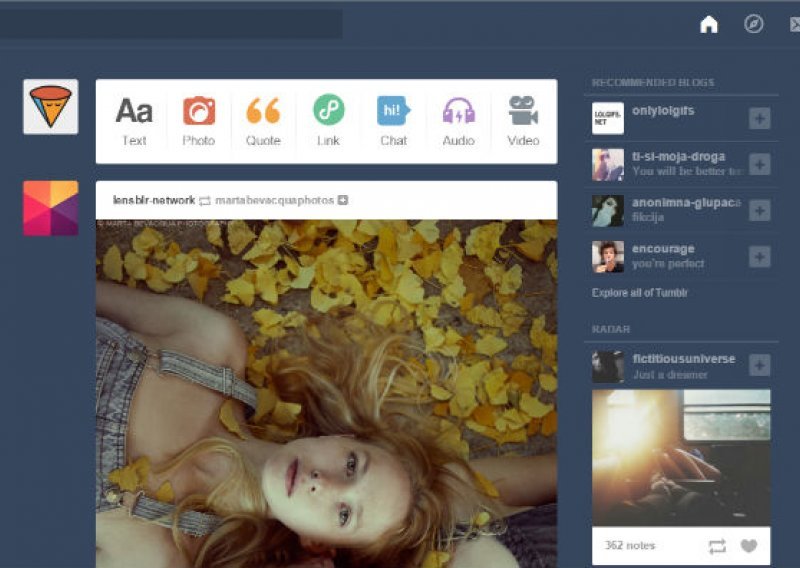
Task: Open the lensblr-network blog link
Action: [154, 200]
